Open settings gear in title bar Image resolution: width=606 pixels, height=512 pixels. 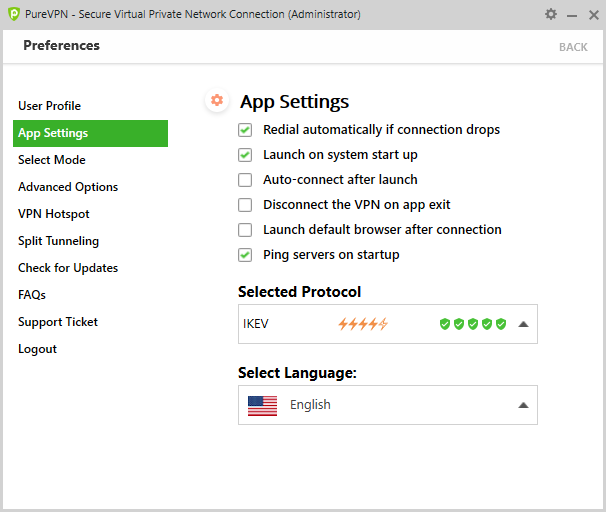pos(551,14)
